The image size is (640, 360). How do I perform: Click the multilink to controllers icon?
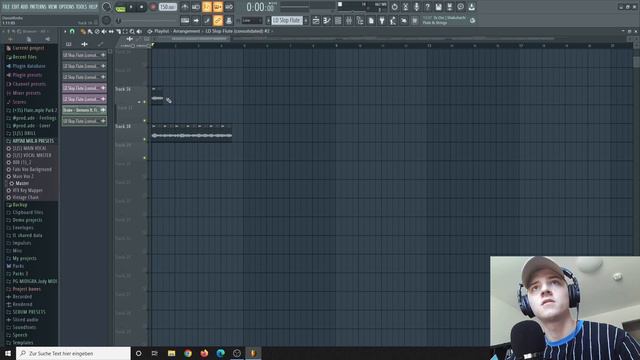(229, 20)
